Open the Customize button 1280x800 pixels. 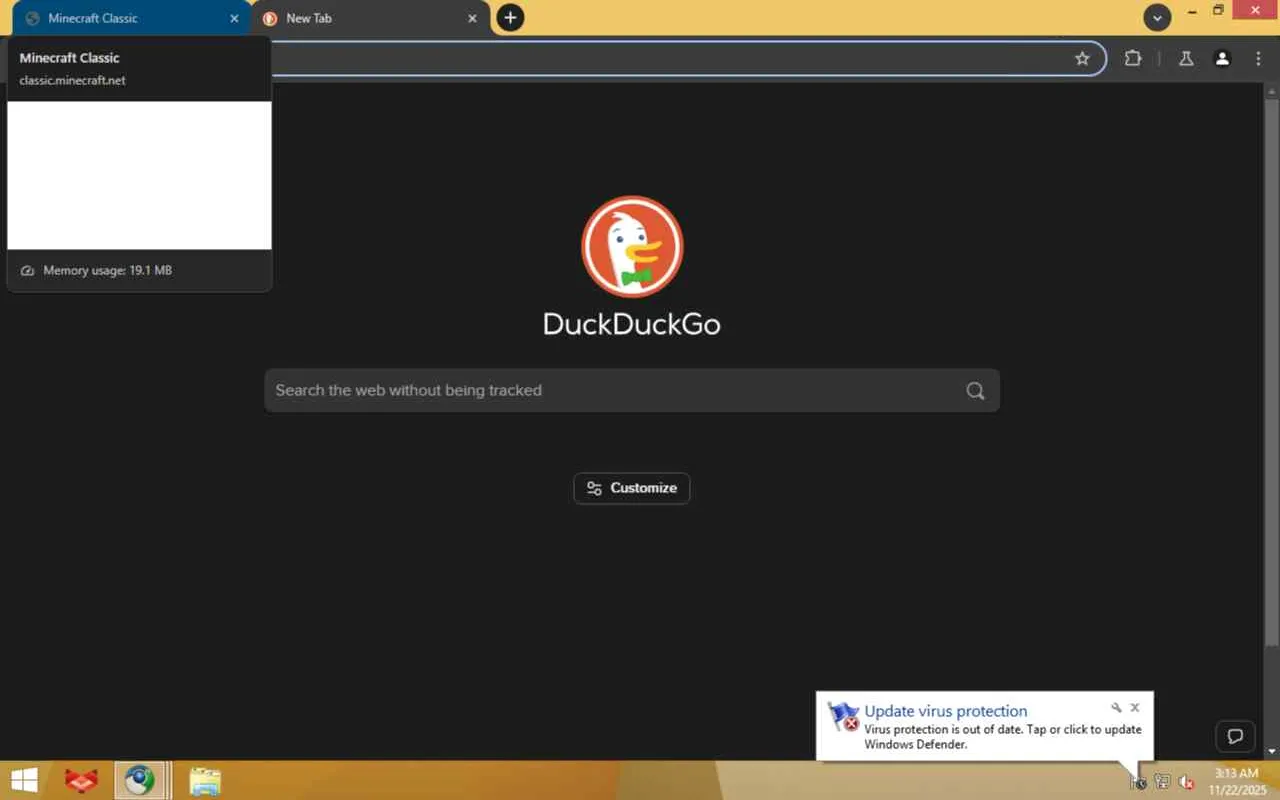click(x=632, y=488)
